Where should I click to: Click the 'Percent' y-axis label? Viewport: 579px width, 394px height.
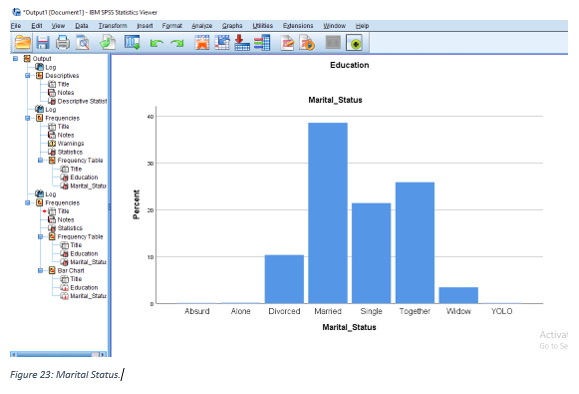(136, 205)
